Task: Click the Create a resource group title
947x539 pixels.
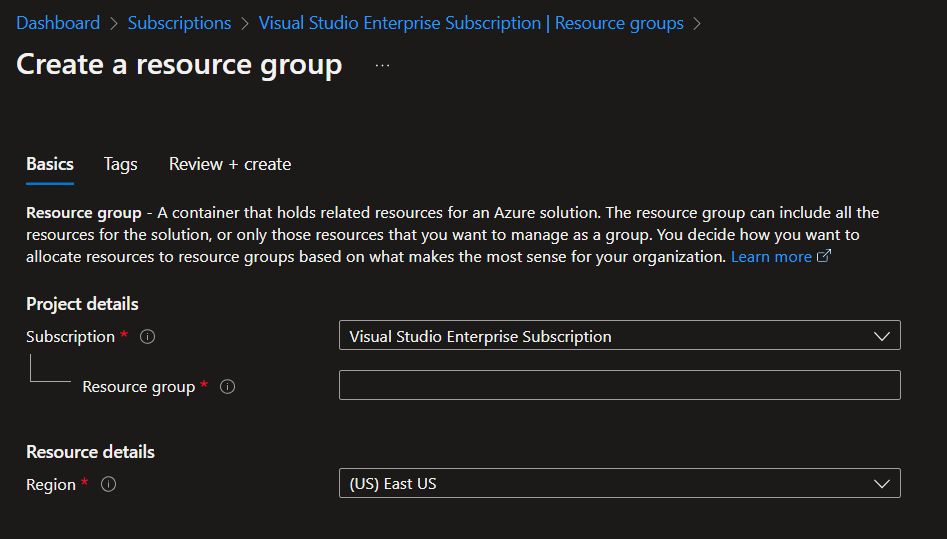Action: click(x=179, y=65)
